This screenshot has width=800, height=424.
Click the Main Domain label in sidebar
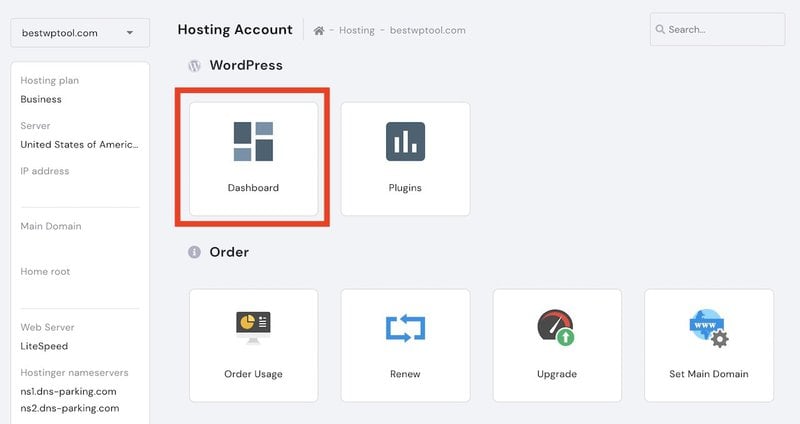(x=51, y=227)
